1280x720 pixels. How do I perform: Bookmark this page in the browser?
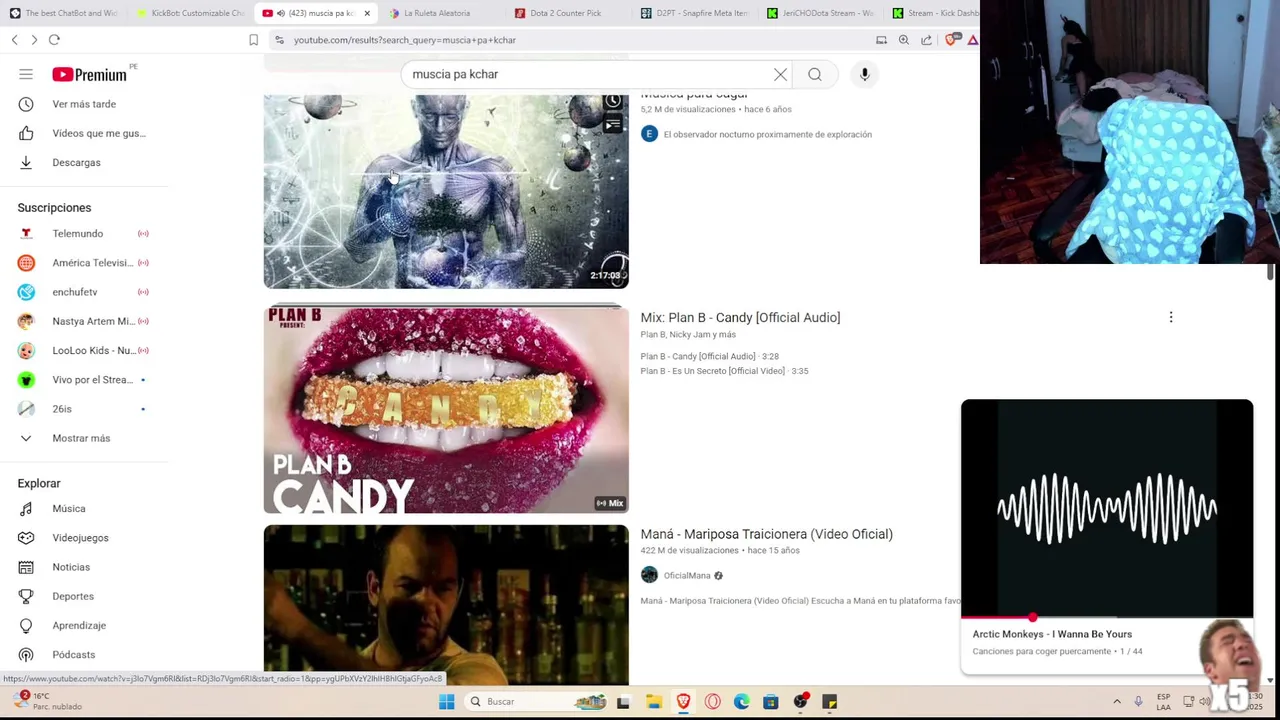coord(253,40)
